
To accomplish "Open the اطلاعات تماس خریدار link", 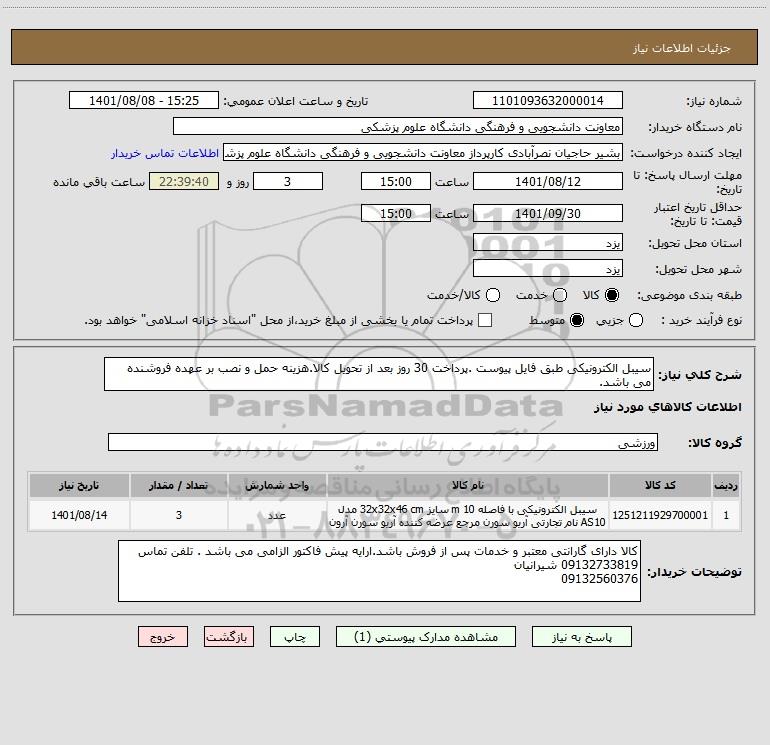I will coord(165,153).
